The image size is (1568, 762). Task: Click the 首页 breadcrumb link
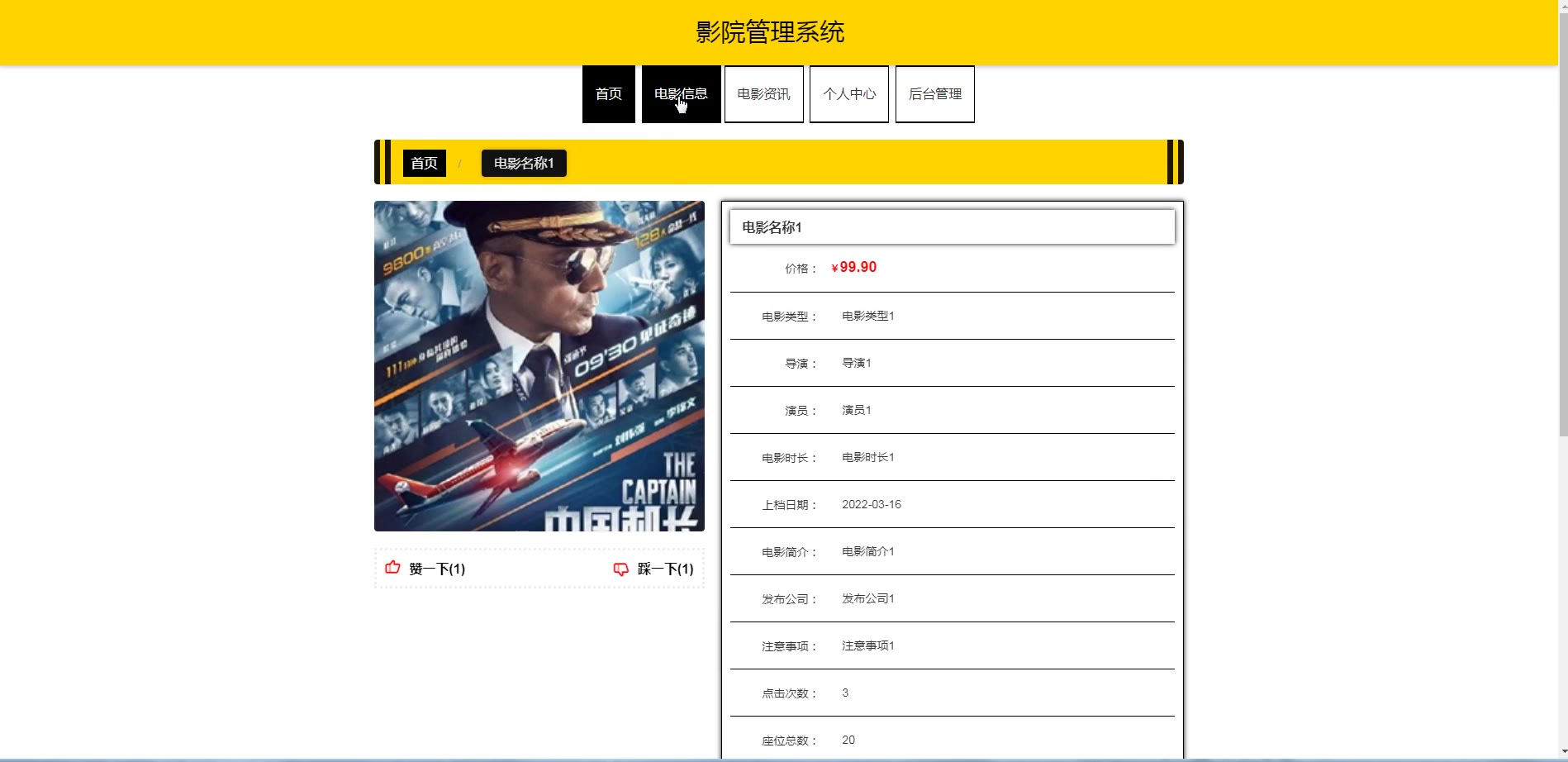(425, 164)
